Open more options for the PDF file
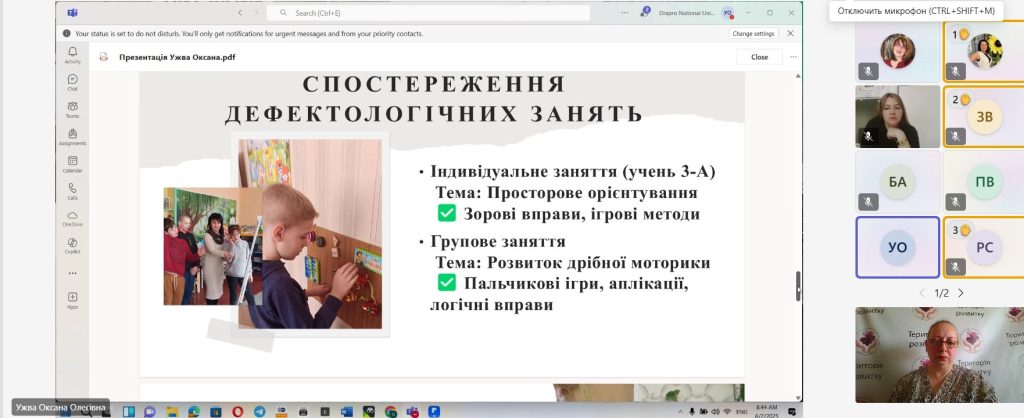 [x=793, y=57]
